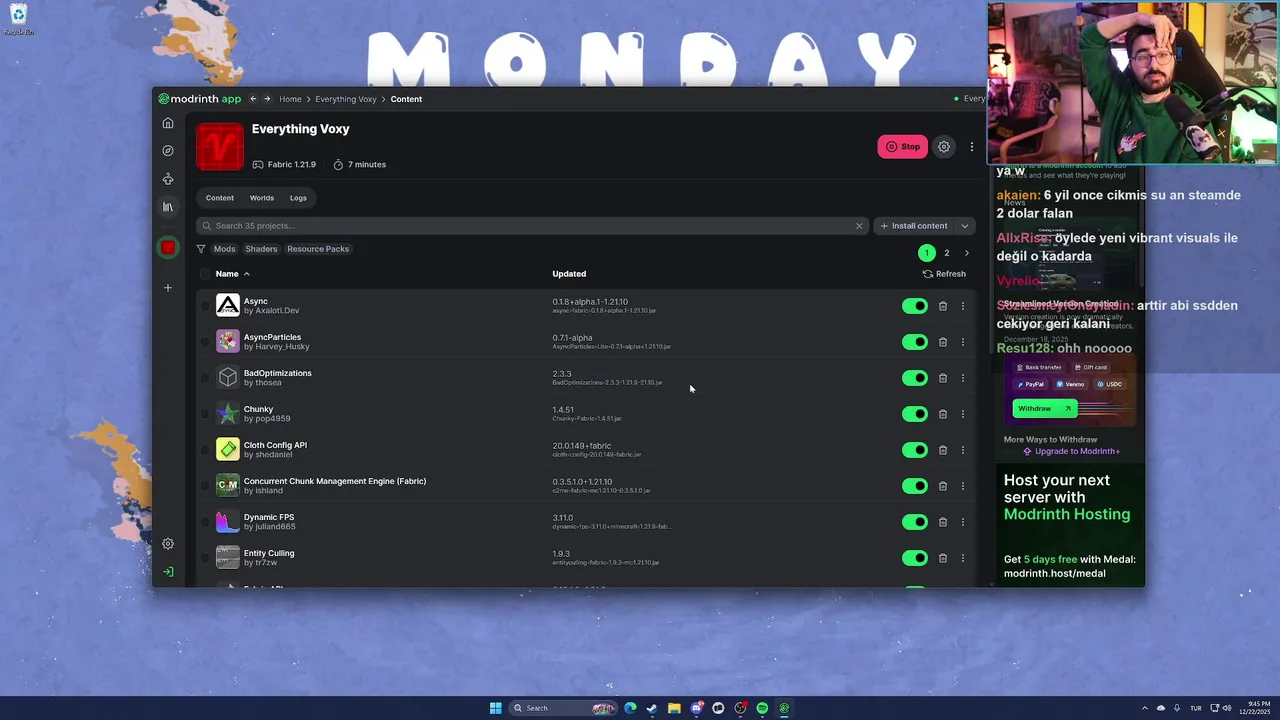The width and height of the screenshot is (1280, 720).
Task: Click the Everything Voxy breadcrumb
Action: [x=346, y=99]
